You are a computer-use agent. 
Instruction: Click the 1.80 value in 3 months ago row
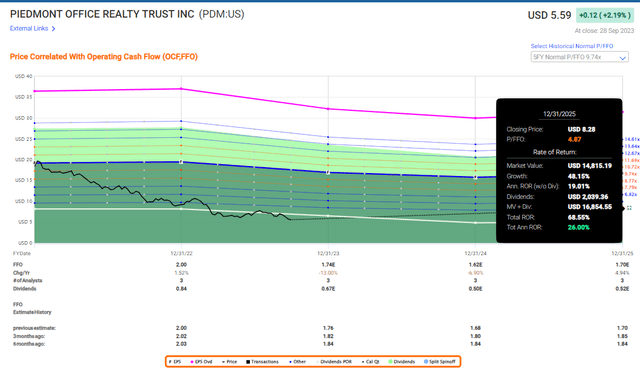click(x=475, y=336)
